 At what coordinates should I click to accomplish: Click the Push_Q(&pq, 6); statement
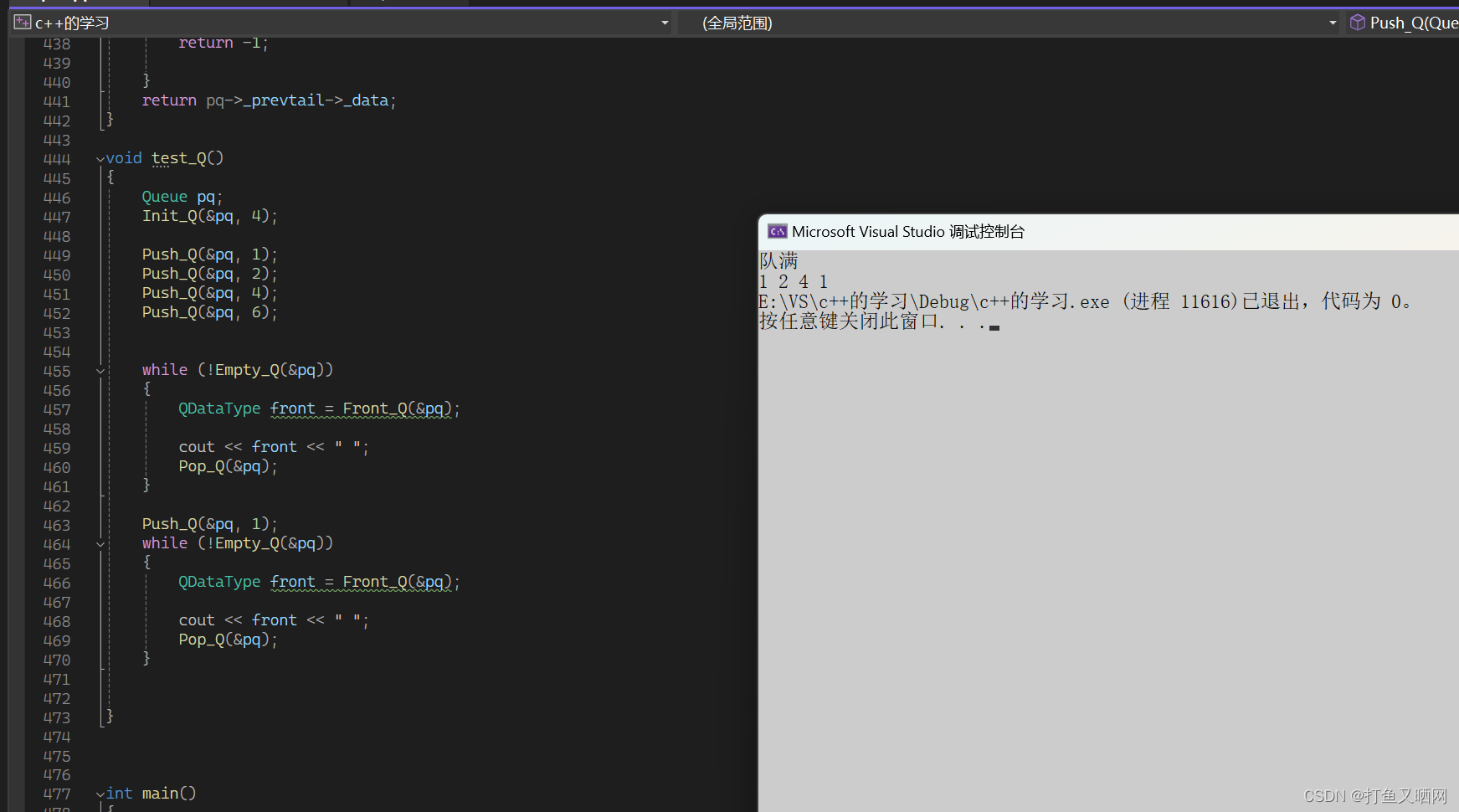point(209,312)
